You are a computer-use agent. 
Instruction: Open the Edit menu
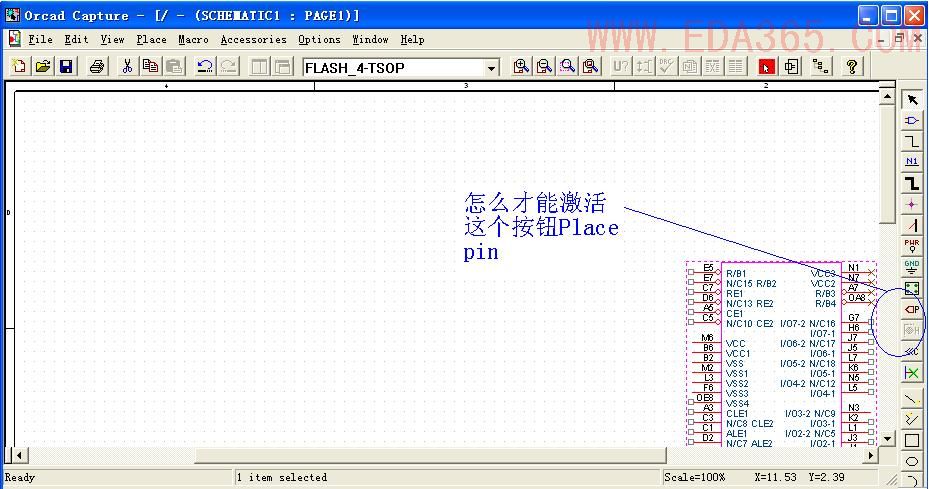76,40
